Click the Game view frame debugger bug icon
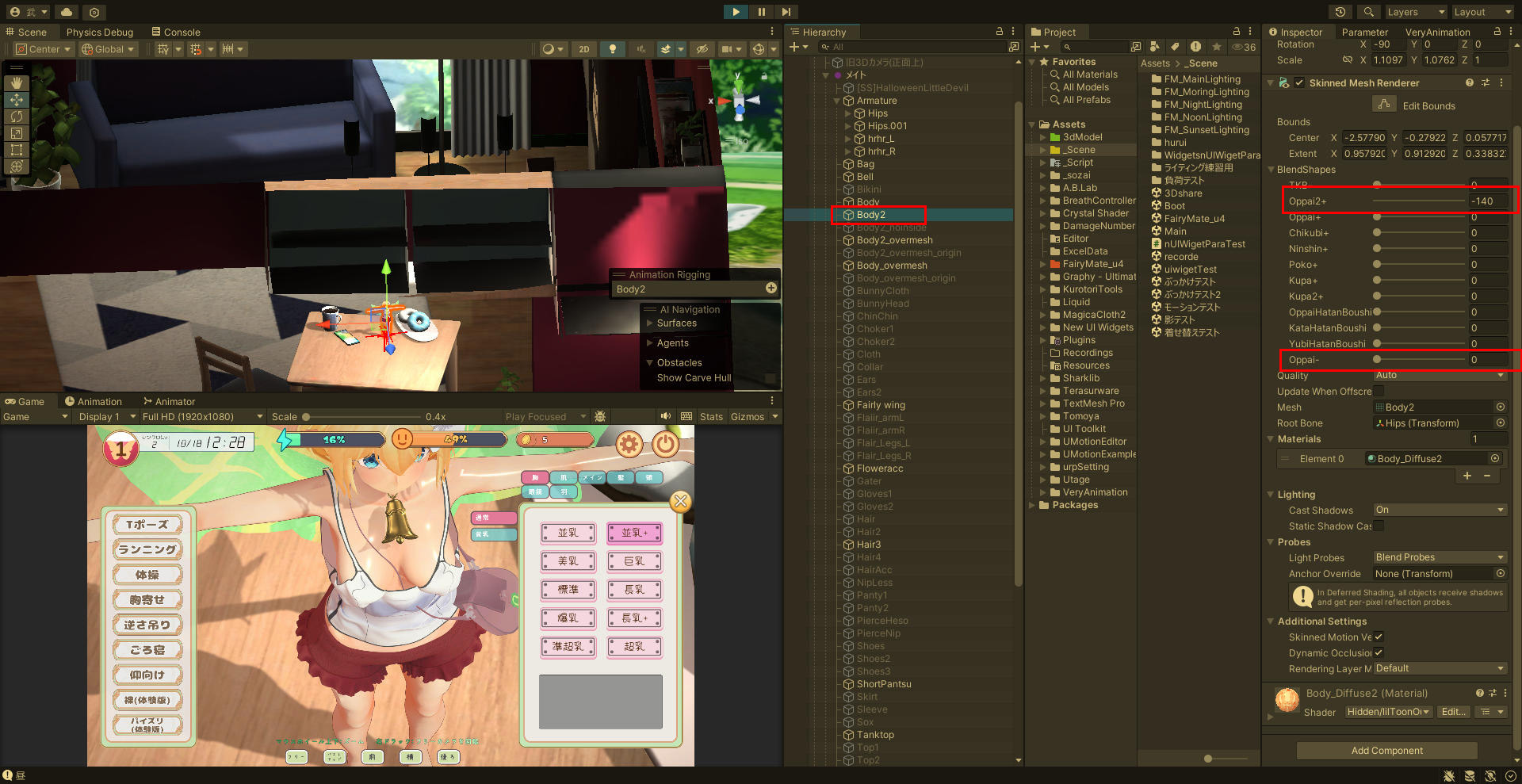This screenshot has width=1522, height=784. [600, 416]
